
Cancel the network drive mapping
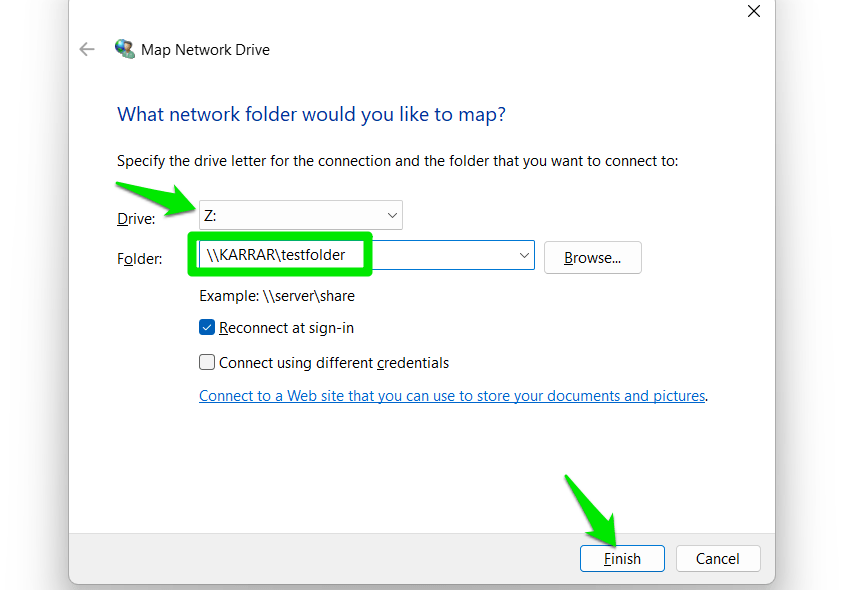[x=718, y=558]
